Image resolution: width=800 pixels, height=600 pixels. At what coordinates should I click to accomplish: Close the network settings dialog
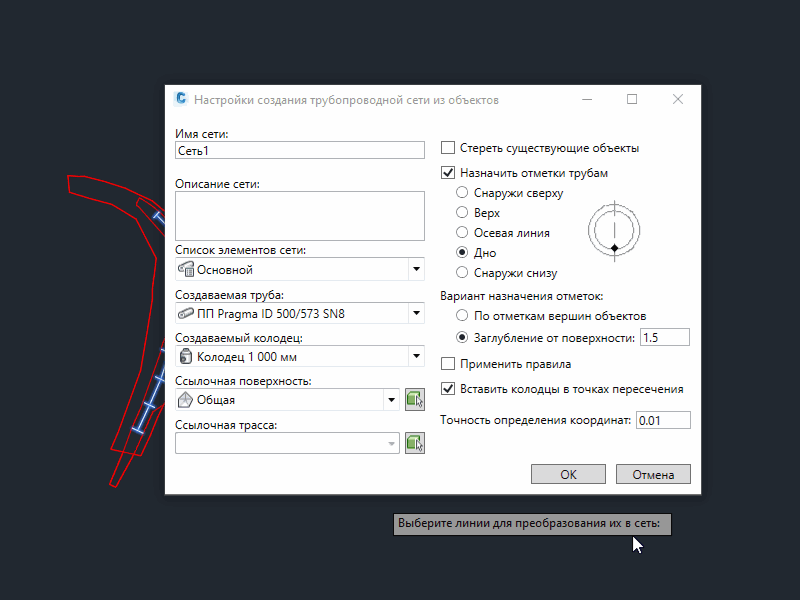[x=678, y=99]
